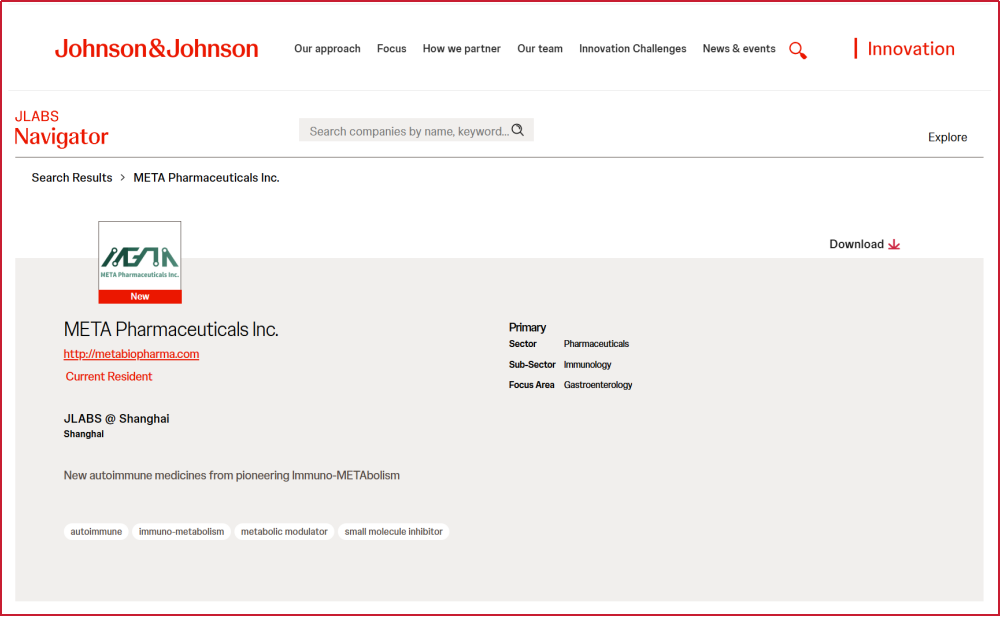Click the breadcrumb chevron after Search Results
The image size is (1001, 617).
pyautogui.click(x=123, y=178)
